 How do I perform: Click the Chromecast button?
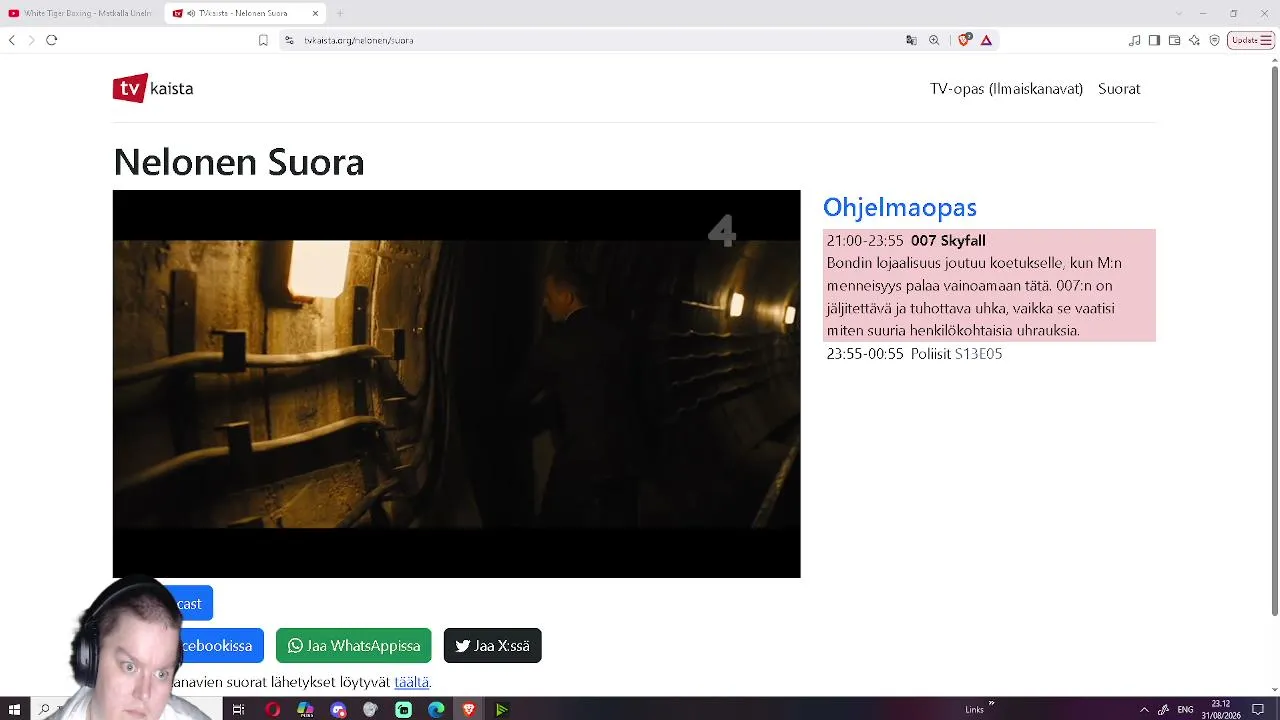click(189, 604)
